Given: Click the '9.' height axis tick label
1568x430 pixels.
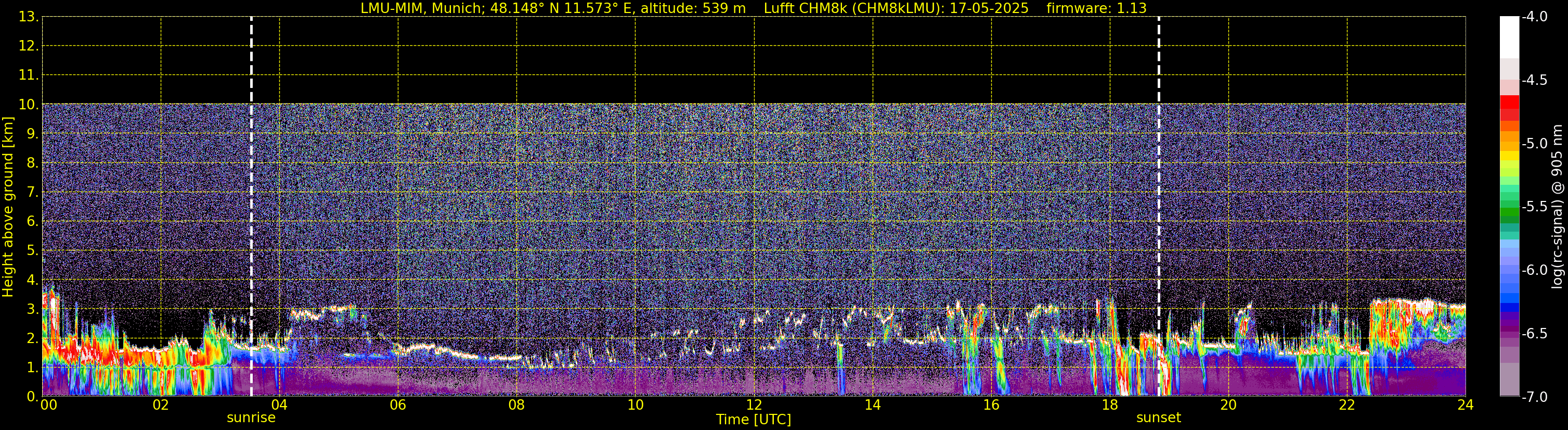Looking at the screenshot, I should [x=32, y=134].
